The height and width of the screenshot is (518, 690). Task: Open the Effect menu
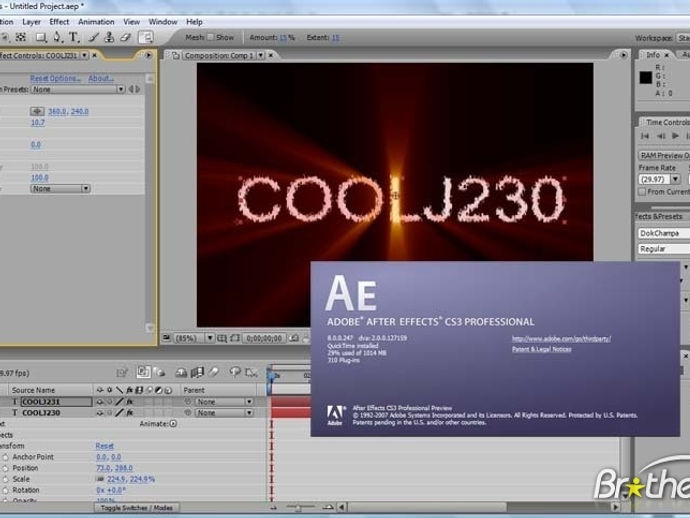pos(59,22)
